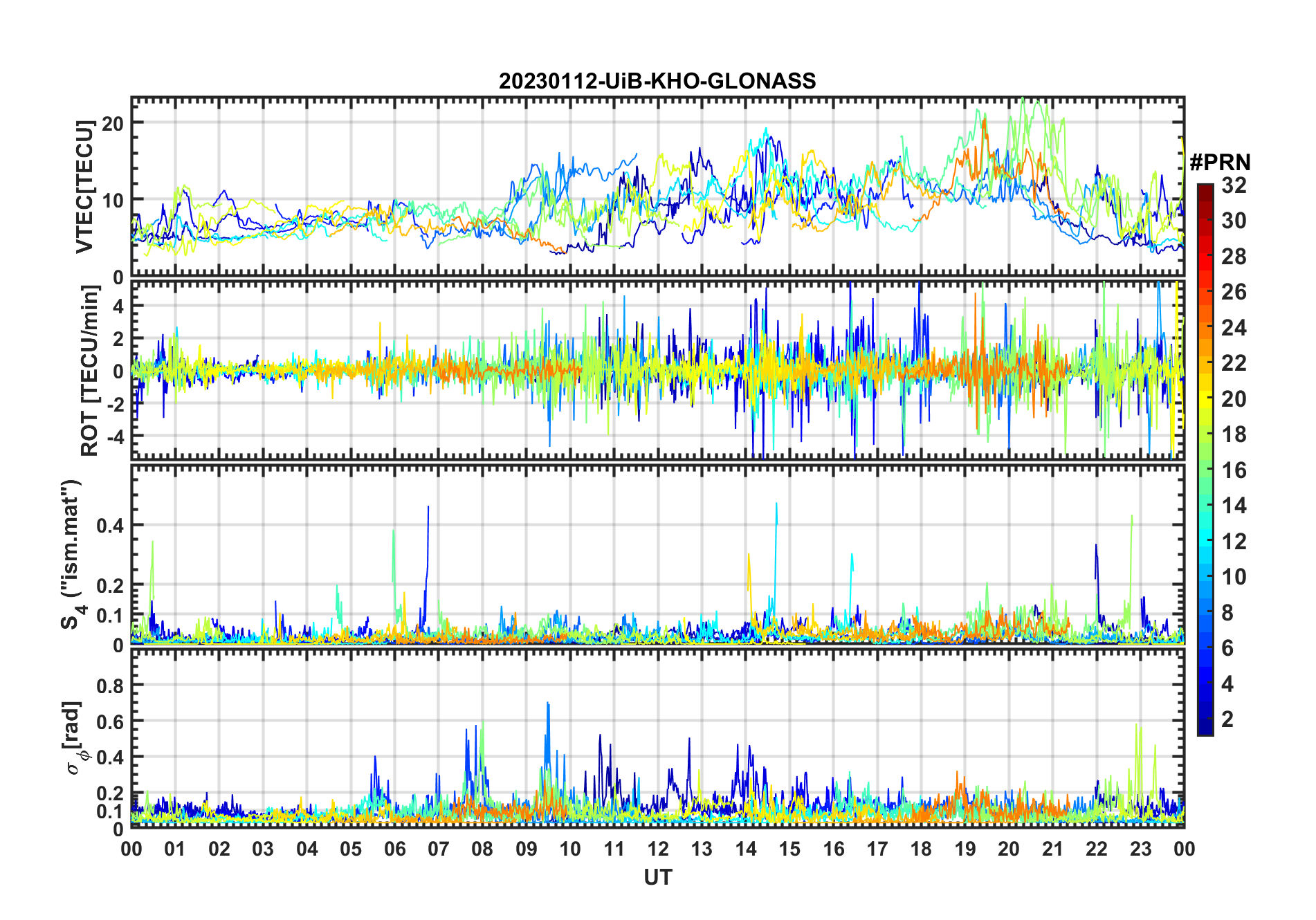
Task: Click the VTEC y-axis tick 20
Action: pyautogui.click(x=112, y=123)
